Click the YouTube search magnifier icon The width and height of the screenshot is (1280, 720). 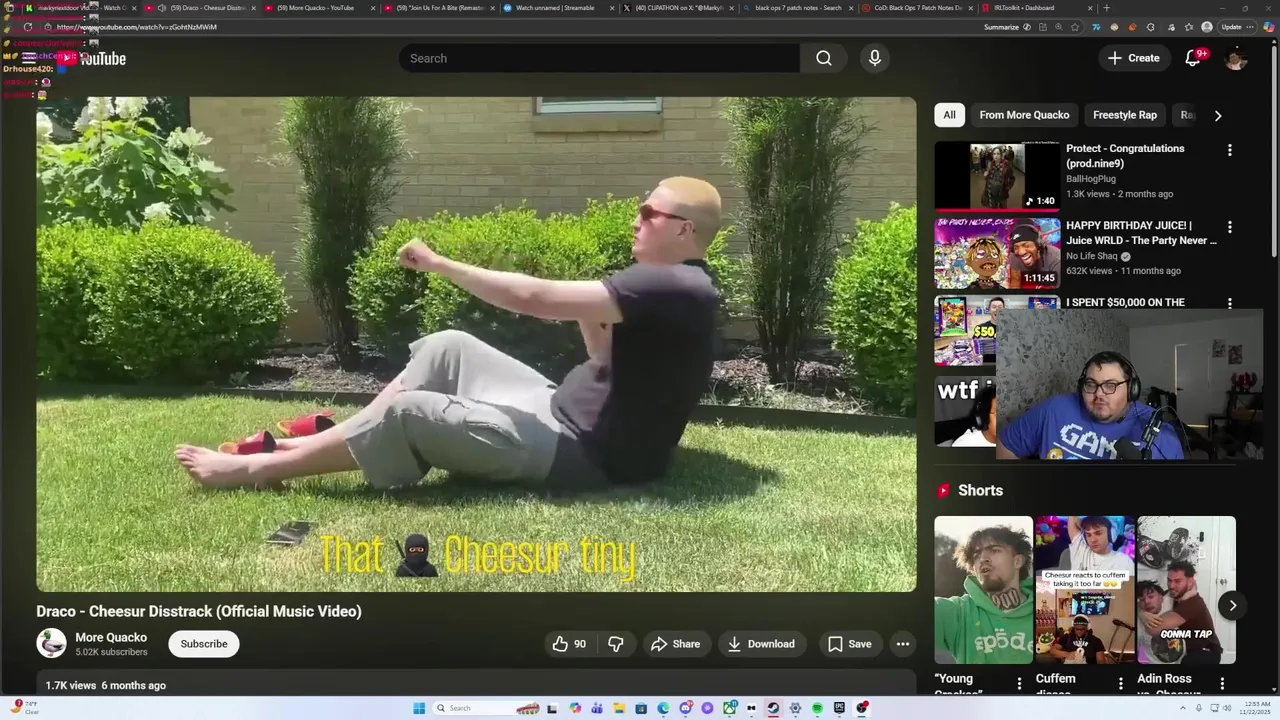tap(823, 58)
